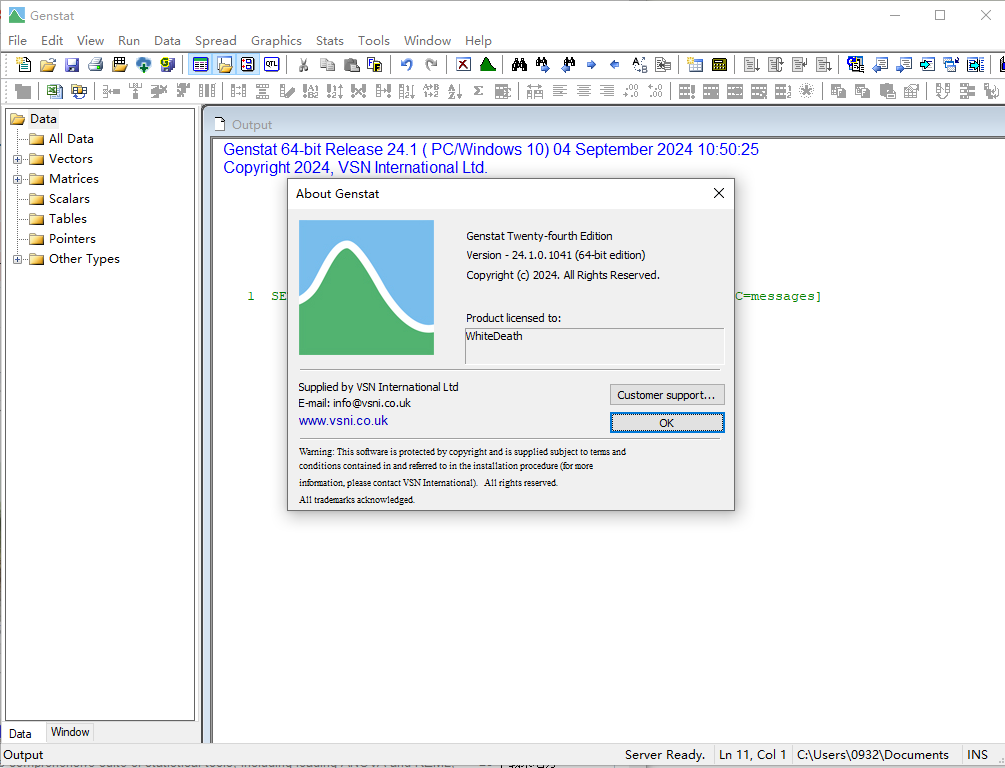Click the new spreadsheet grid icon
The image size is (1005, 768).
pos(695,65)
